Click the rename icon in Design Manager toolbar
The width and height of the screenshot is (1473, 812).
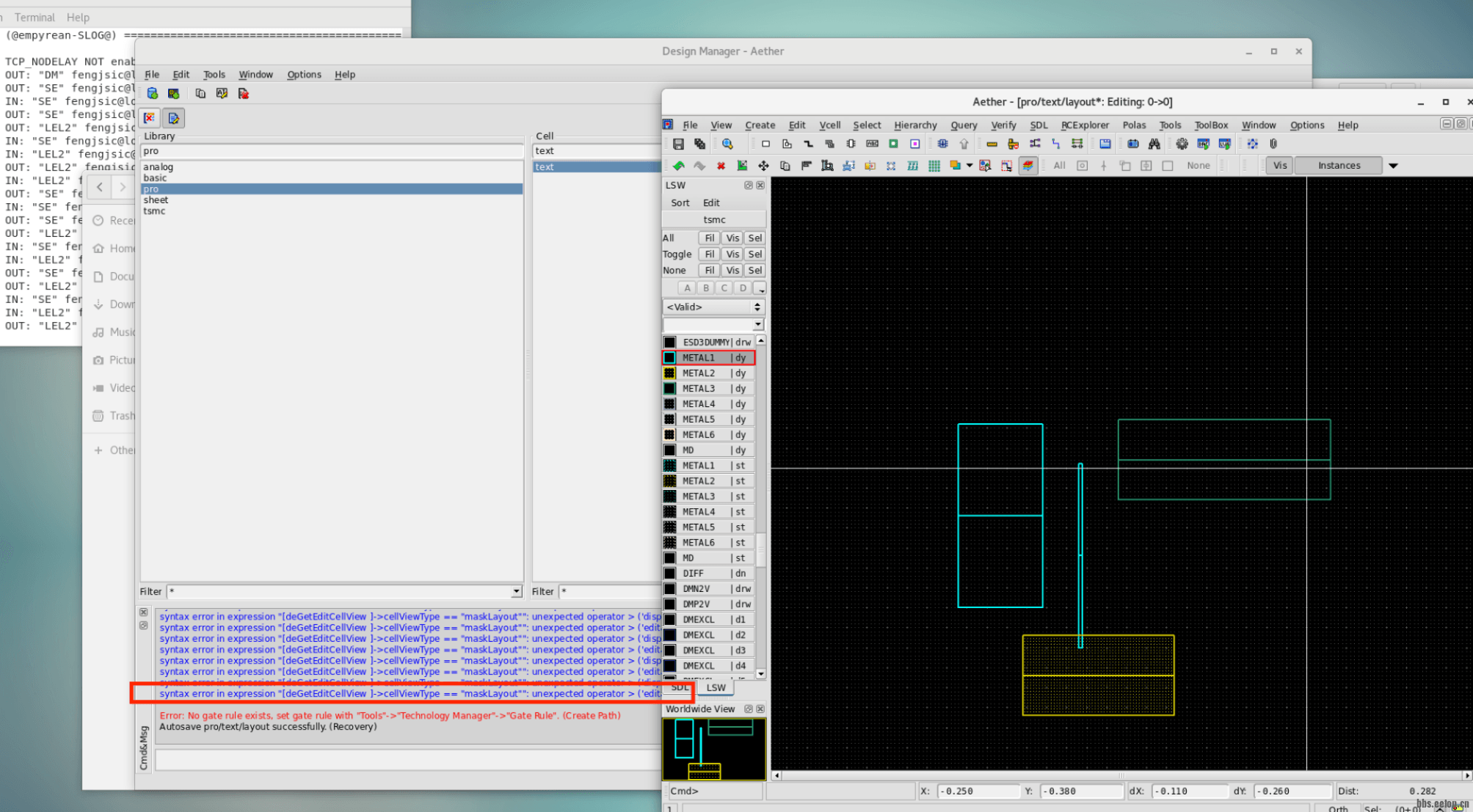(222, 94)
